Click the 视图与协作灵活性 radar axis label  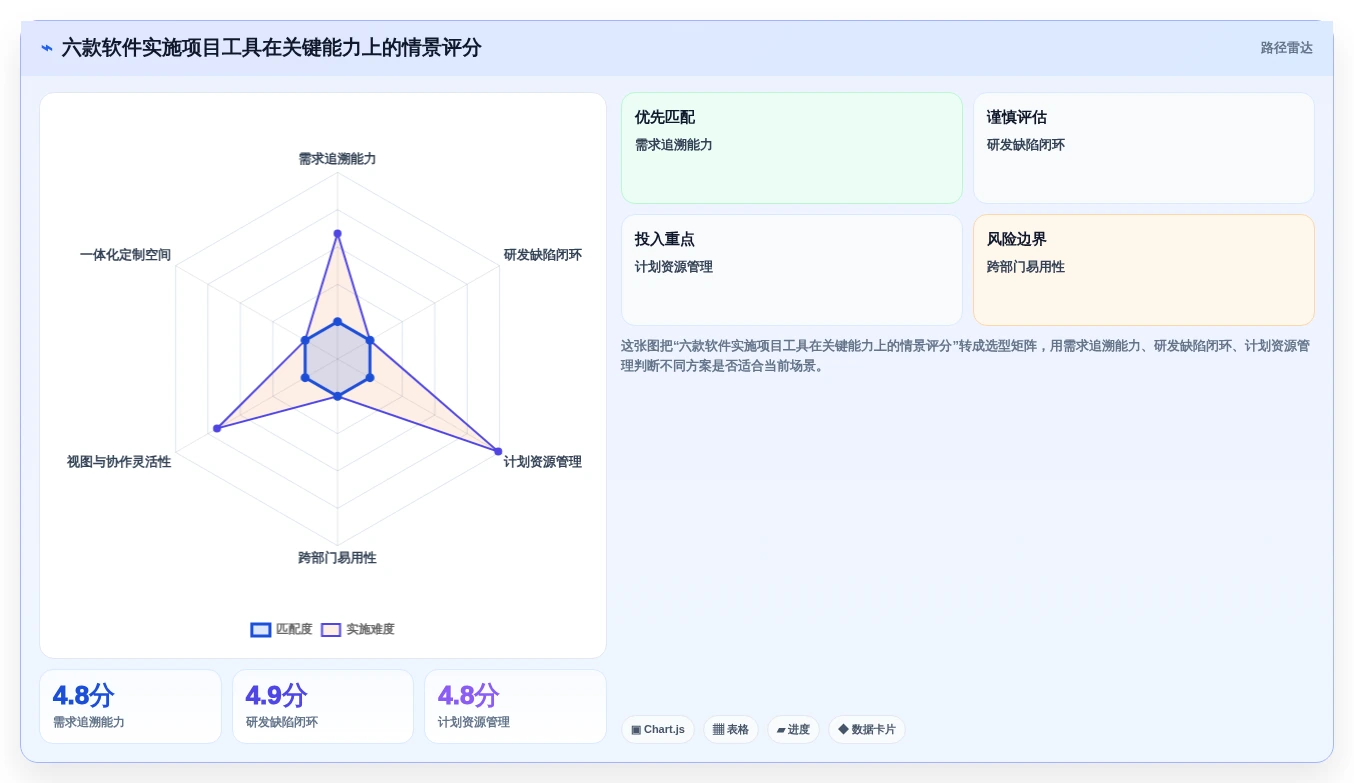pos(119,462)
